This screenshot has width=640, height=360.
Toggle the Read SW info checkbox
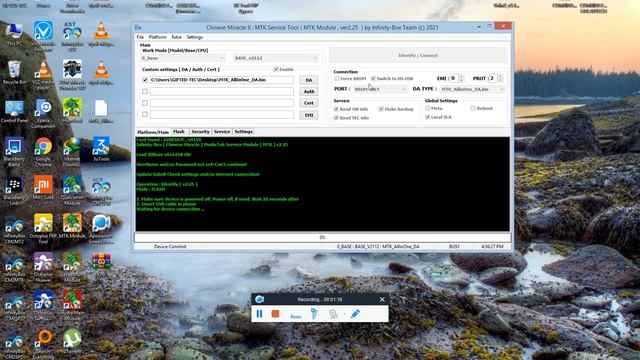click(x=336, y=109)
